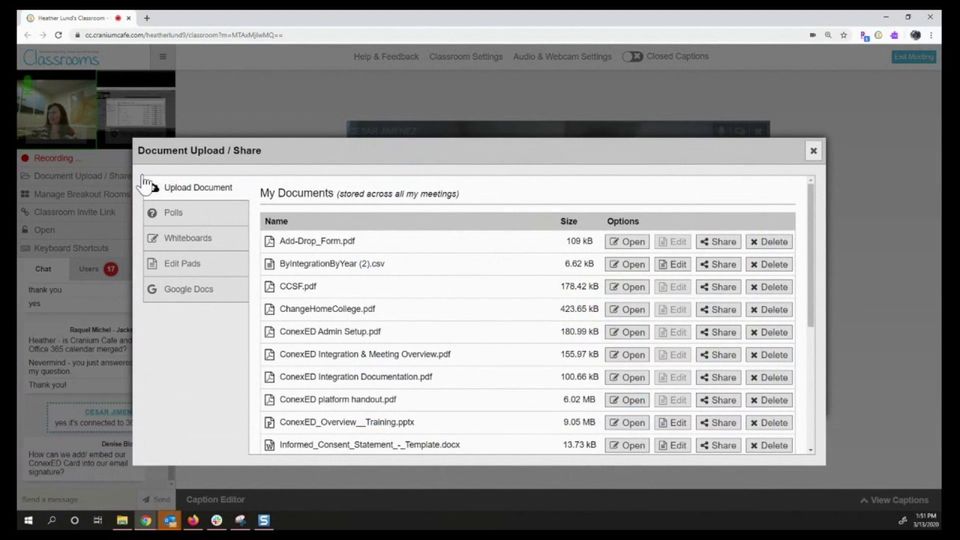Open File Explorer from the taskbar

click(122, 520)
